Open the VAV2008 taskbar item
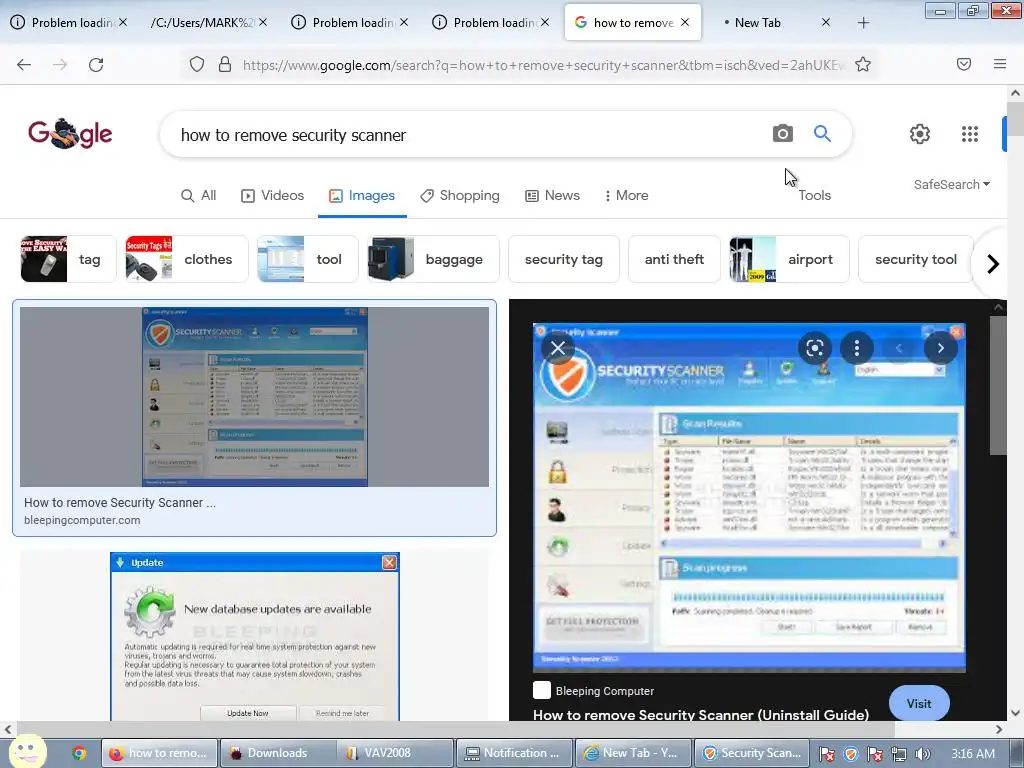The image size is (1024, 768). coord(395,753)
